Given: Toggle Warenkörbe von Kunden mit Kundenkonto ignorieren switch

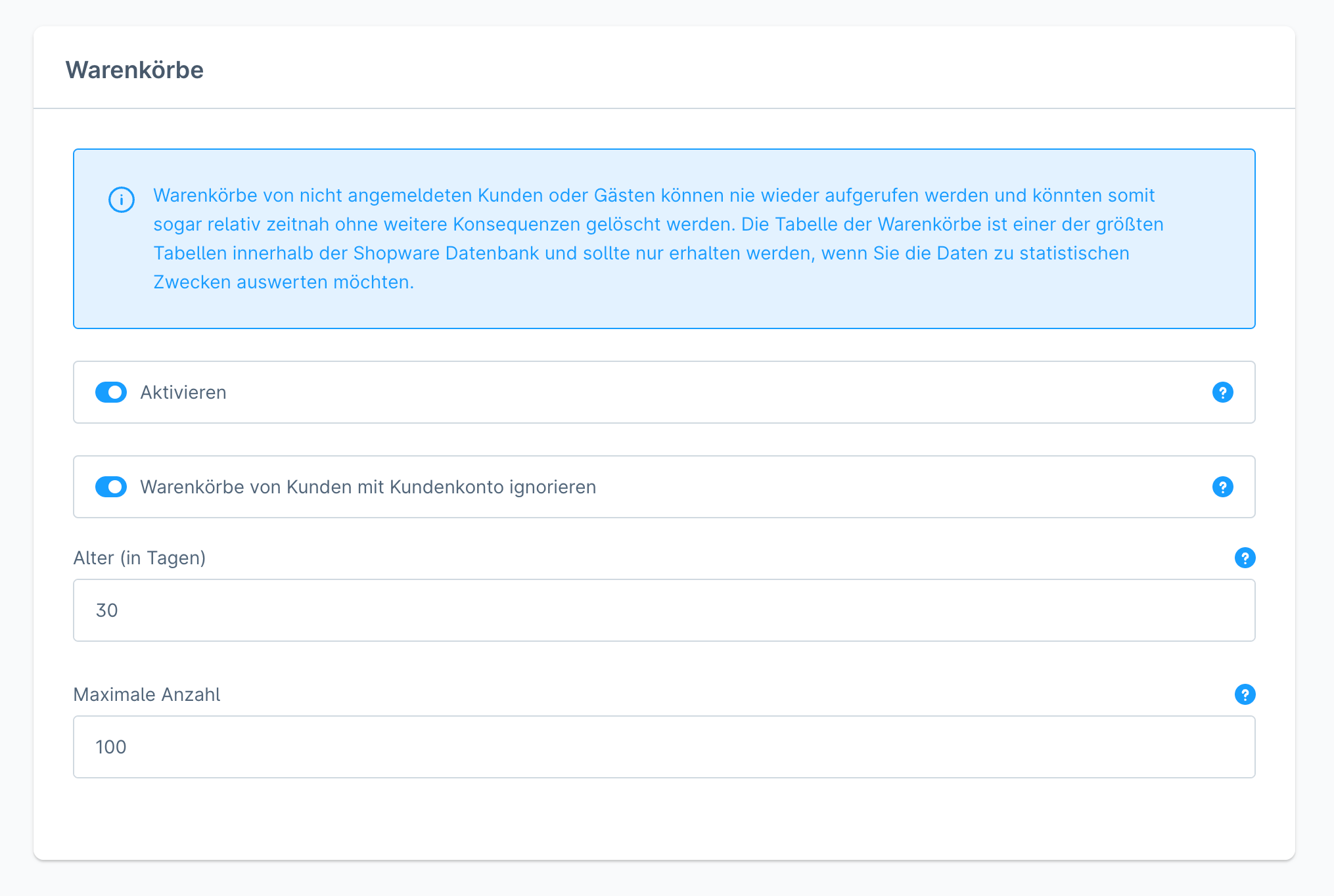Looking at the screenshot, I should pos(111,487).
